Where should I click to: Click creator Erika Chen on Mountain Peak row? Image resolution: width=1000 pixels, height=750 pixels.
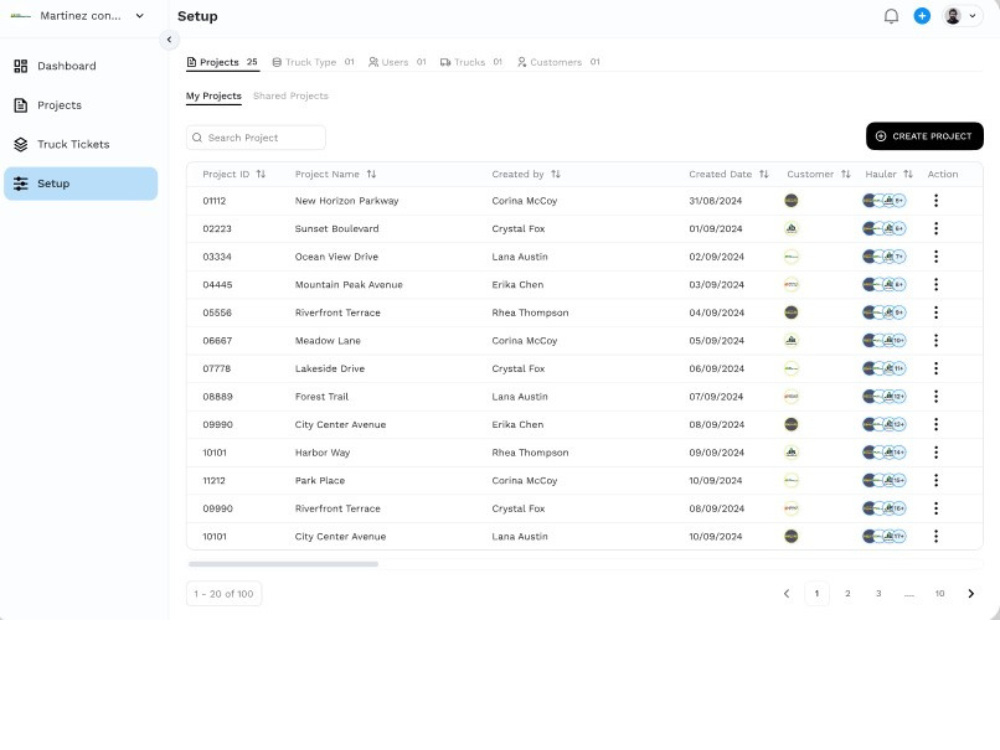click(x=518, y=284)
